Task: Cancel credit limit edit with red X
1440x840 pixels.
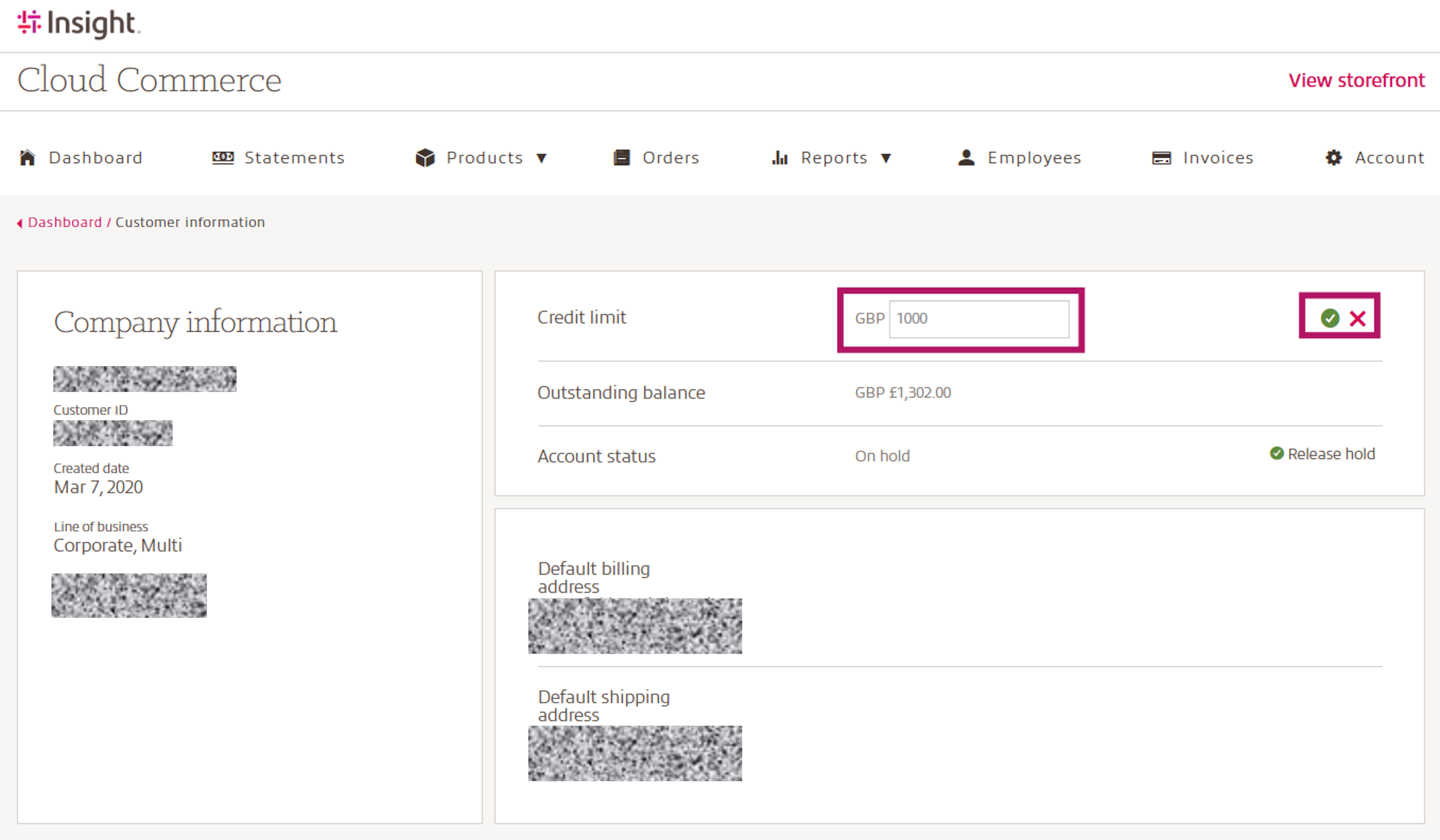Action: [x=1358, y=318]
